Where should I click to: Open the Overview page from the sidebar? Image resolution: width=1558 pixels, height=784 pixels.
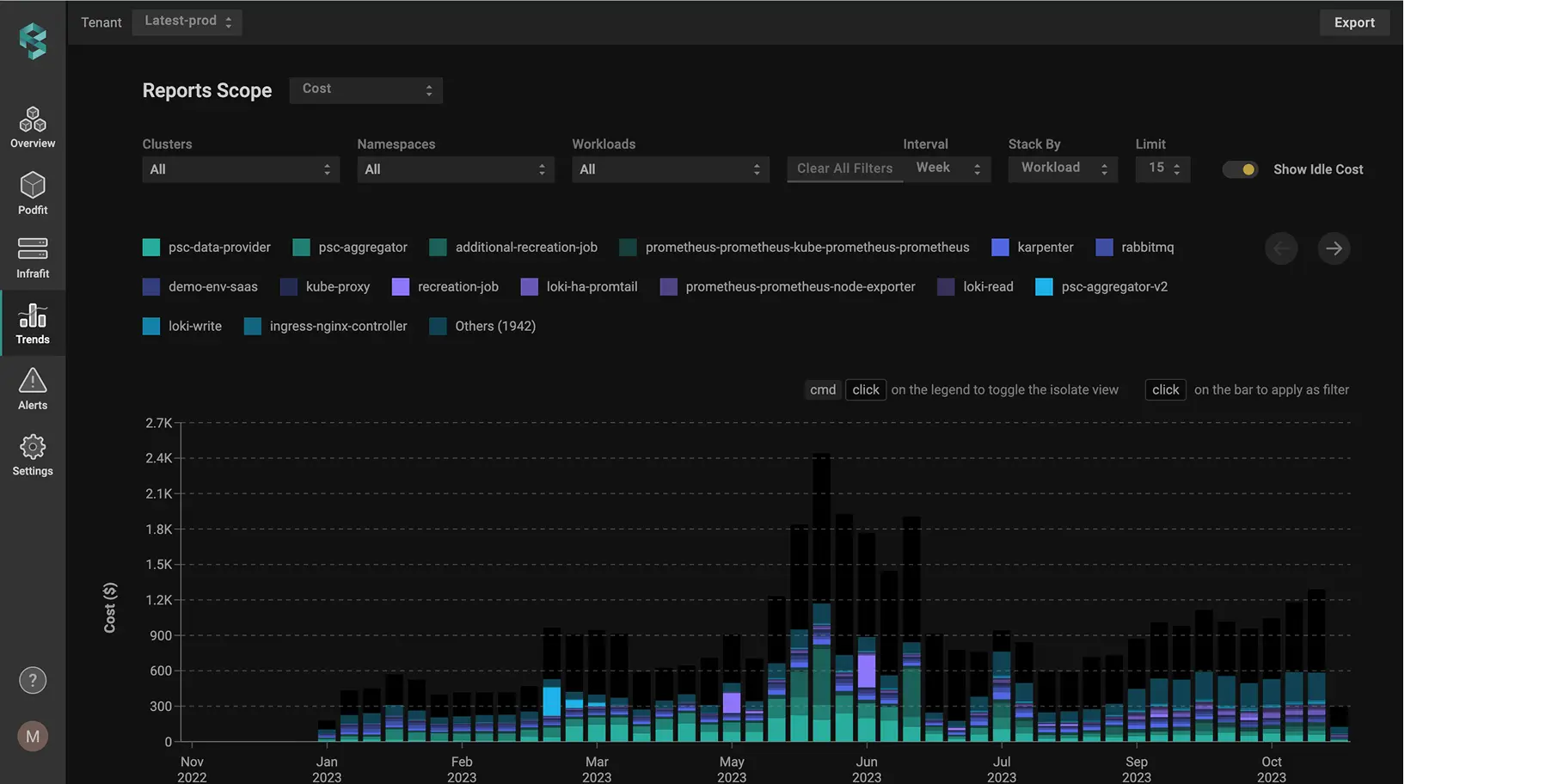tap(33, 127)
